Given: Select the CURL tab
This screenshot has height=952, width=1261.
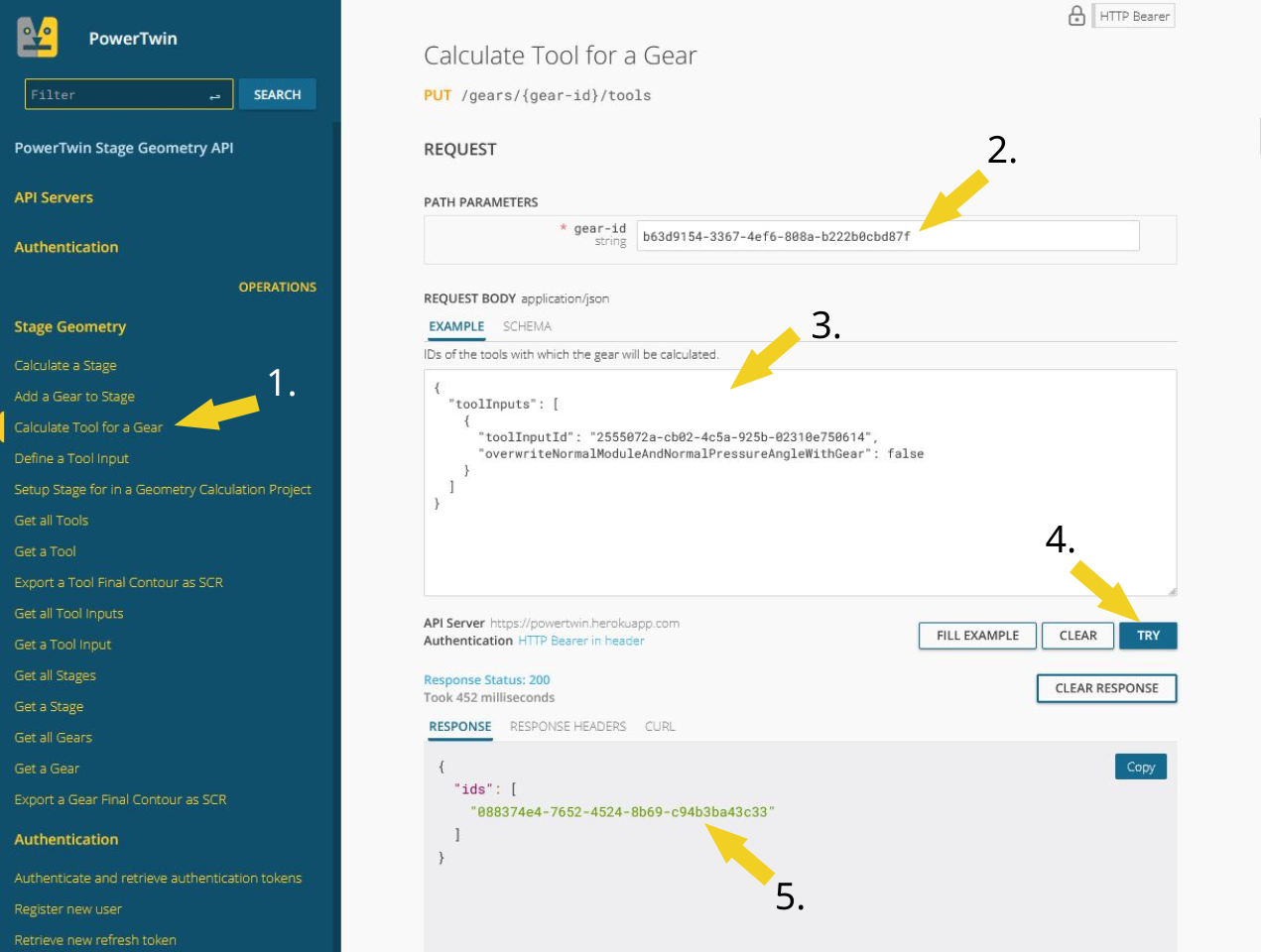Looking at the screenshot, I should pyautogui.click(x=660, y=726).
